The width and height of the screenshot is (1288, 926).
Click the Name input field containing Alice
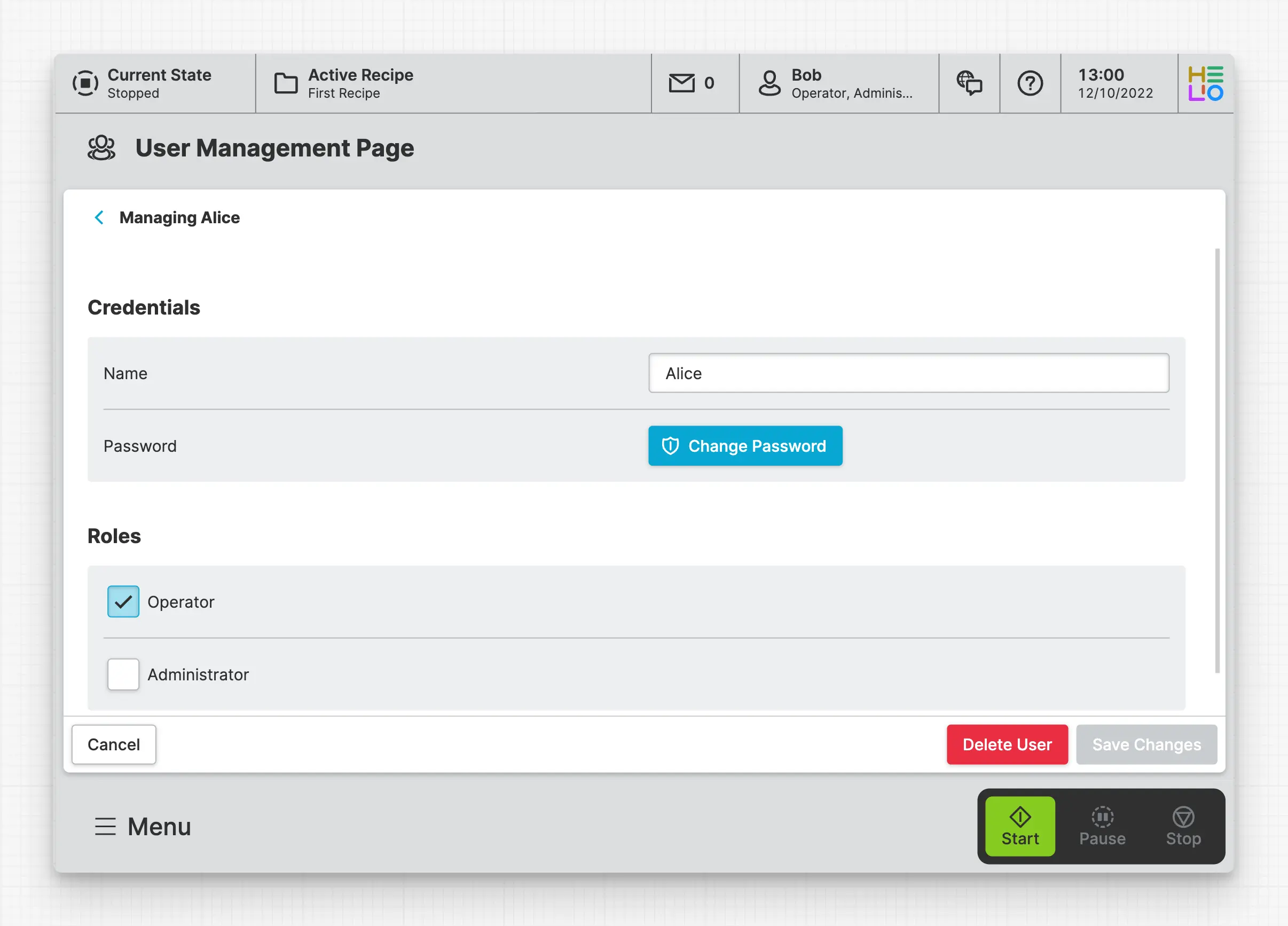coord(908,373)
